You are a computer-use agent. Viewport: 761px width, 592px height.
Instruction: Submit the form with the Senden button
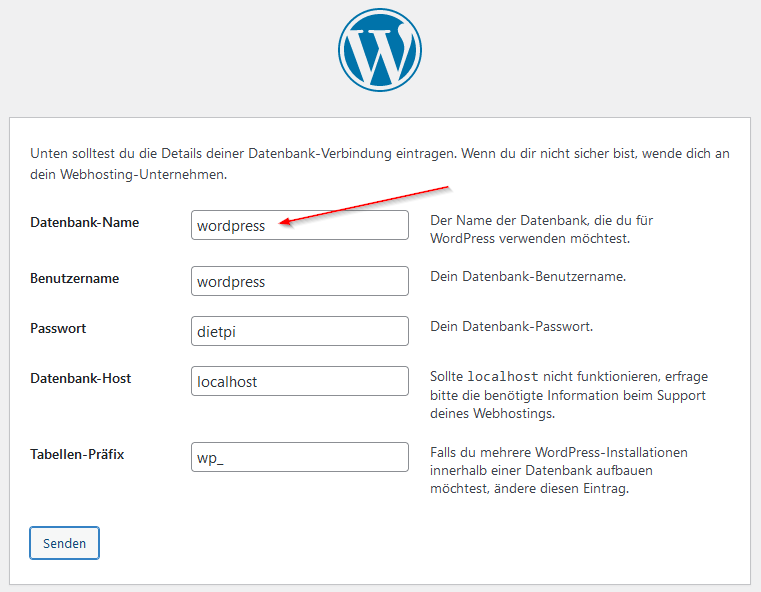point(65,543)
